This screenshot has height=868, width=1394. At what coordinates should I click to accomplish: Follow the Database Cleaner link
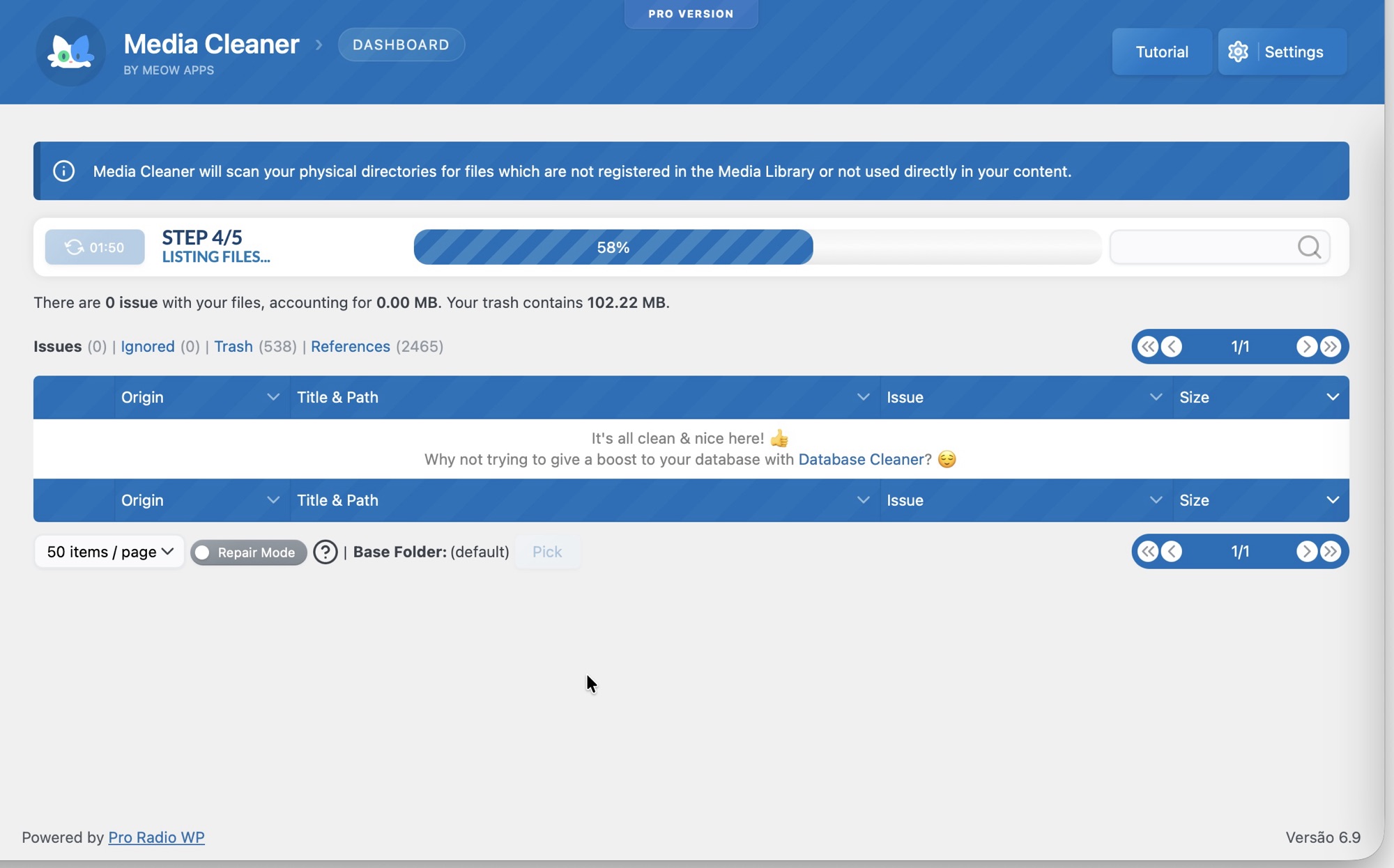(x=861, y=460)
